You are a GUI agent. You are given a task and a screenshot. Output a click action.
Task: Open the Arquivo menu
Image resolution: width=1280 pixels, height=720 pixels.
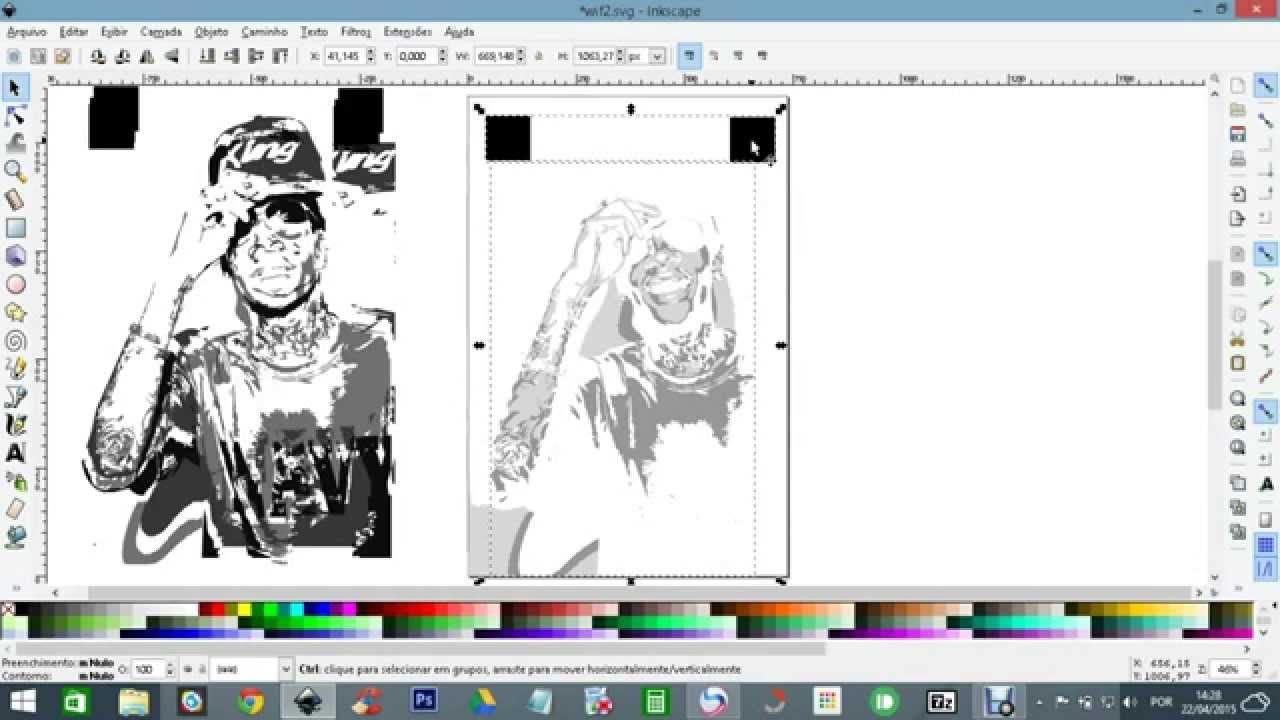tap(26, 32)
